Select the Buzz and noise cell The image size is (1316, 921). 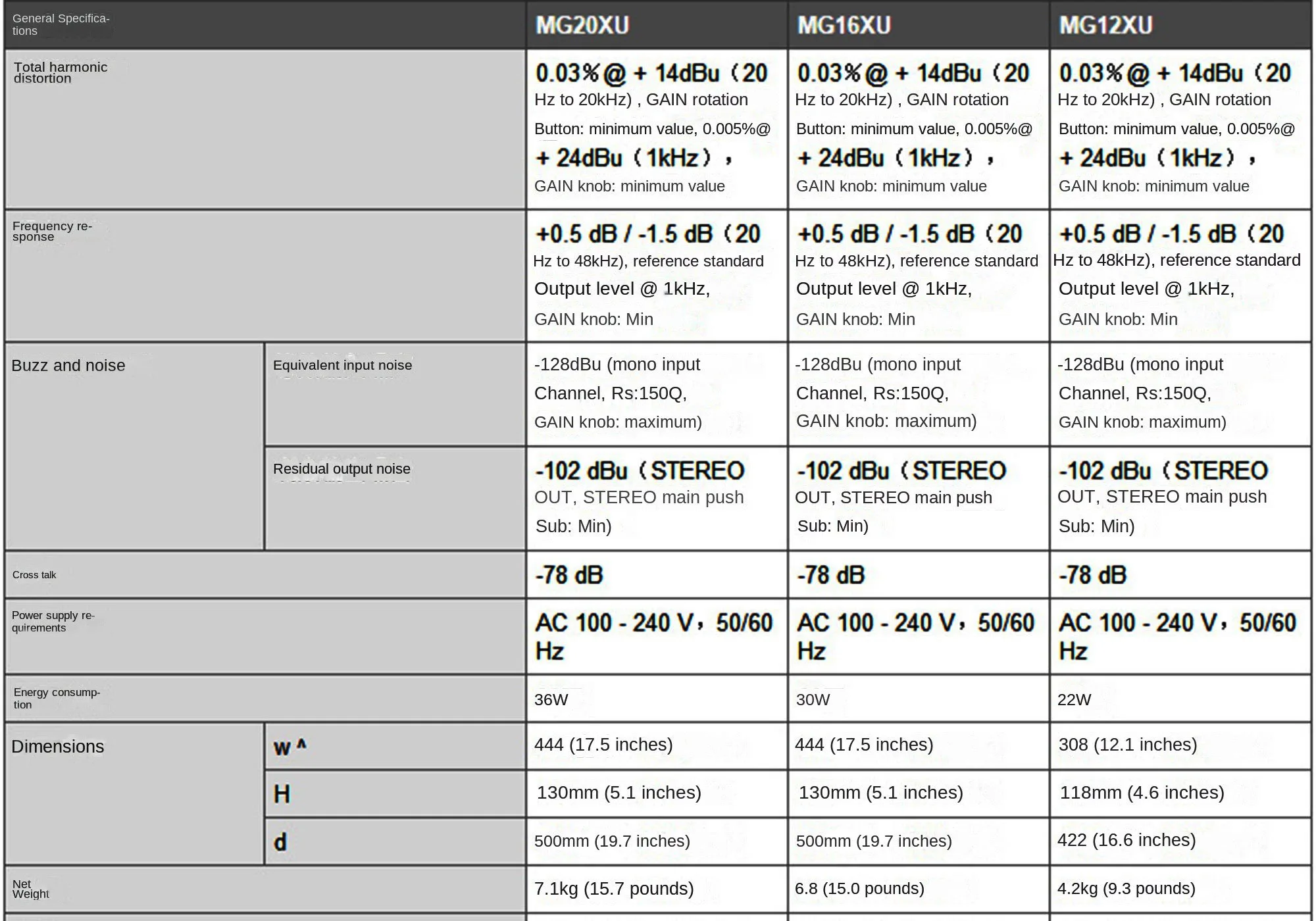68,366
